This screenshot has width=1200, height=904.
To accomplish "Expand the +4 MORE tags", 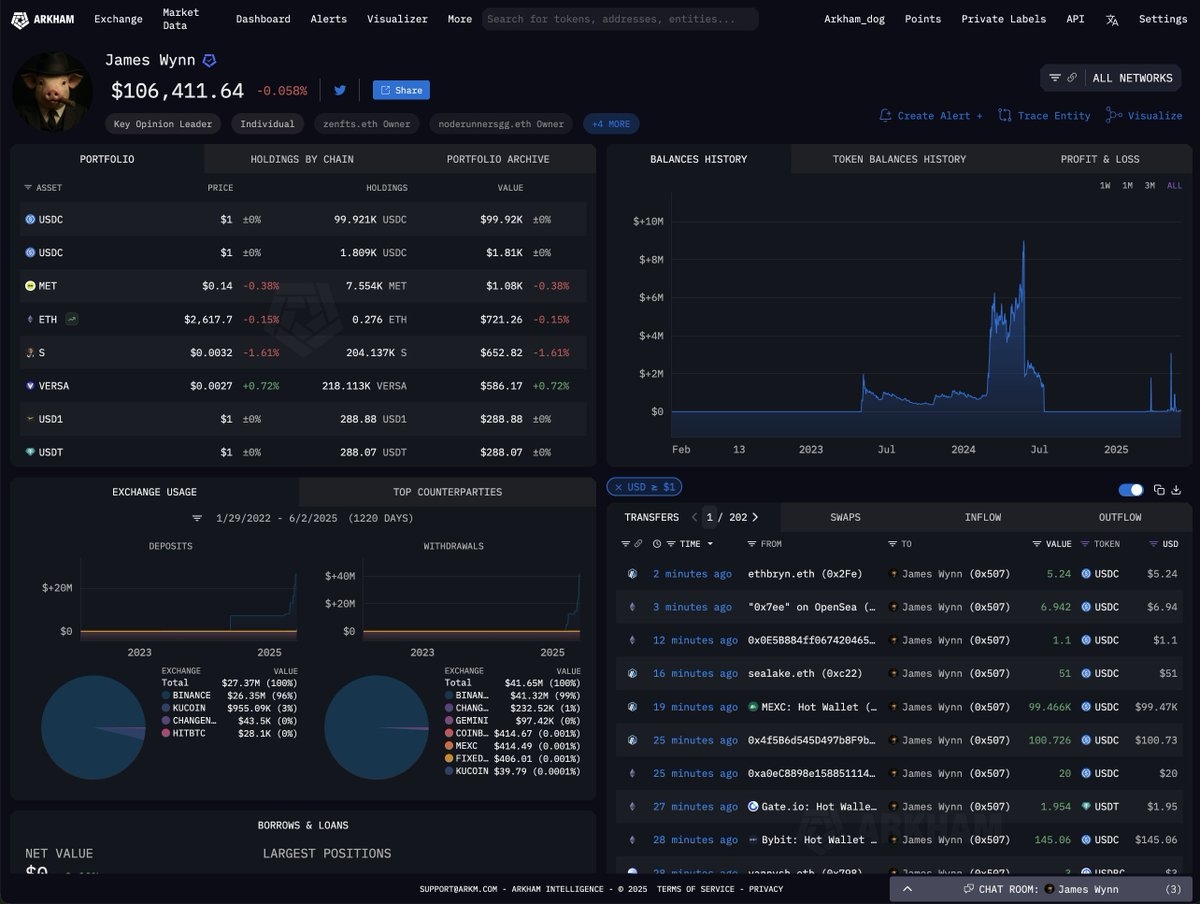I will tap(611, 124).
